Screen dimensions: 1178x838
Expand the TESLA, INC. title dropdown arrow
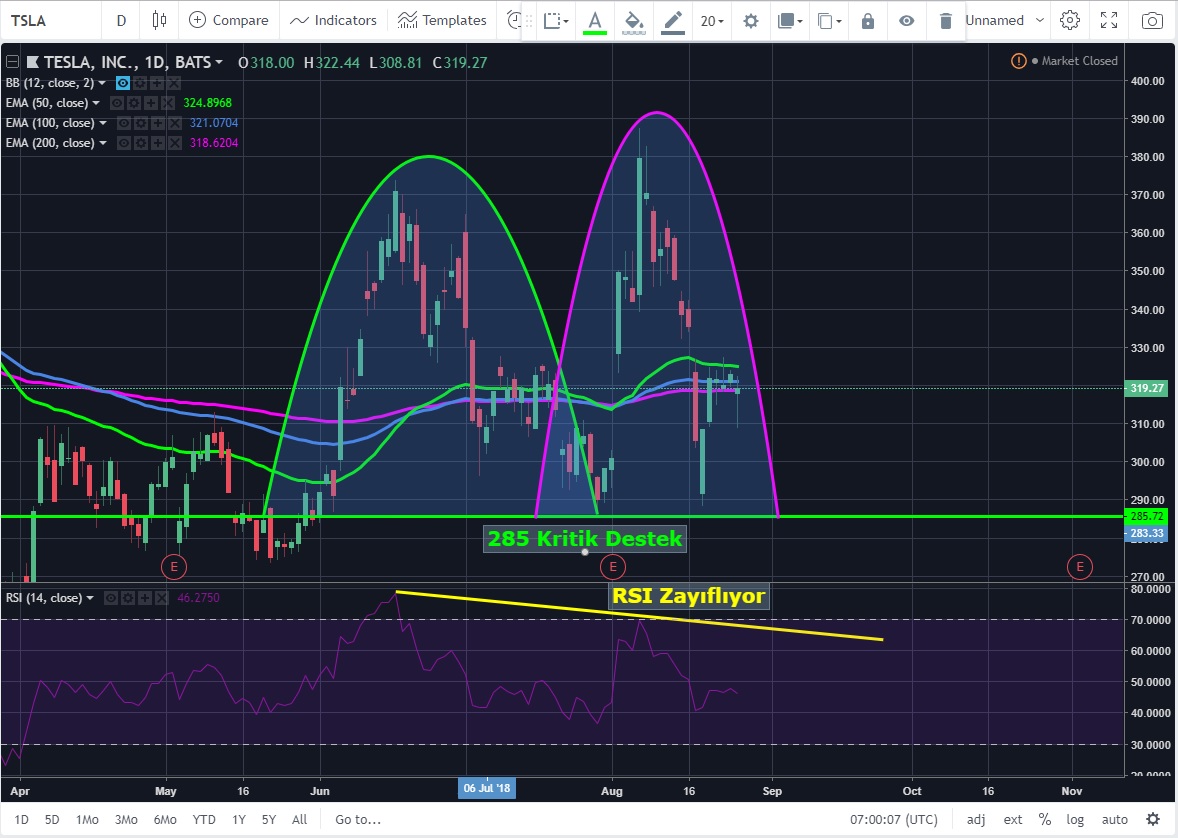[219, 62]
